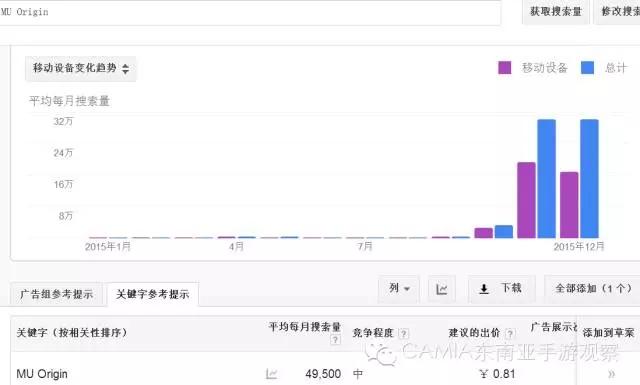Click the MU Origin keyword row text
This screenshot has width=640, height=385.
(42, 374)
